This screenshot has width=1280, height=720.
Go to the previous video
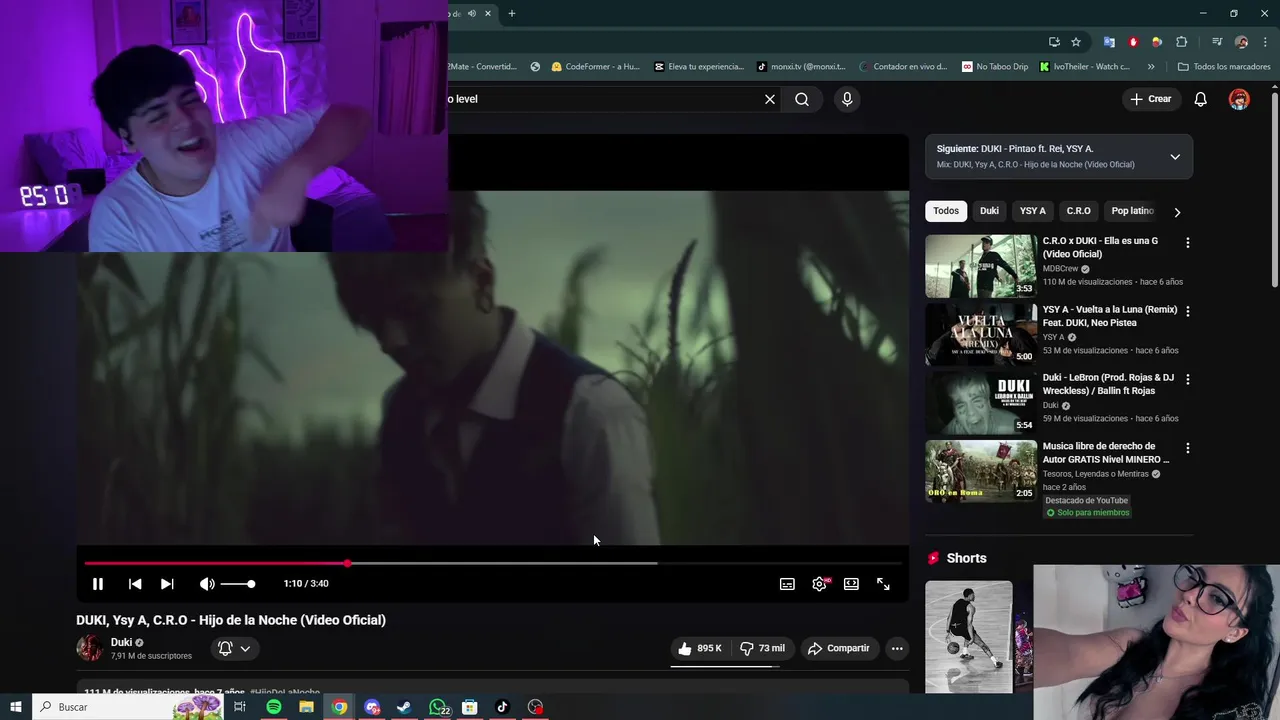point(135,584)
